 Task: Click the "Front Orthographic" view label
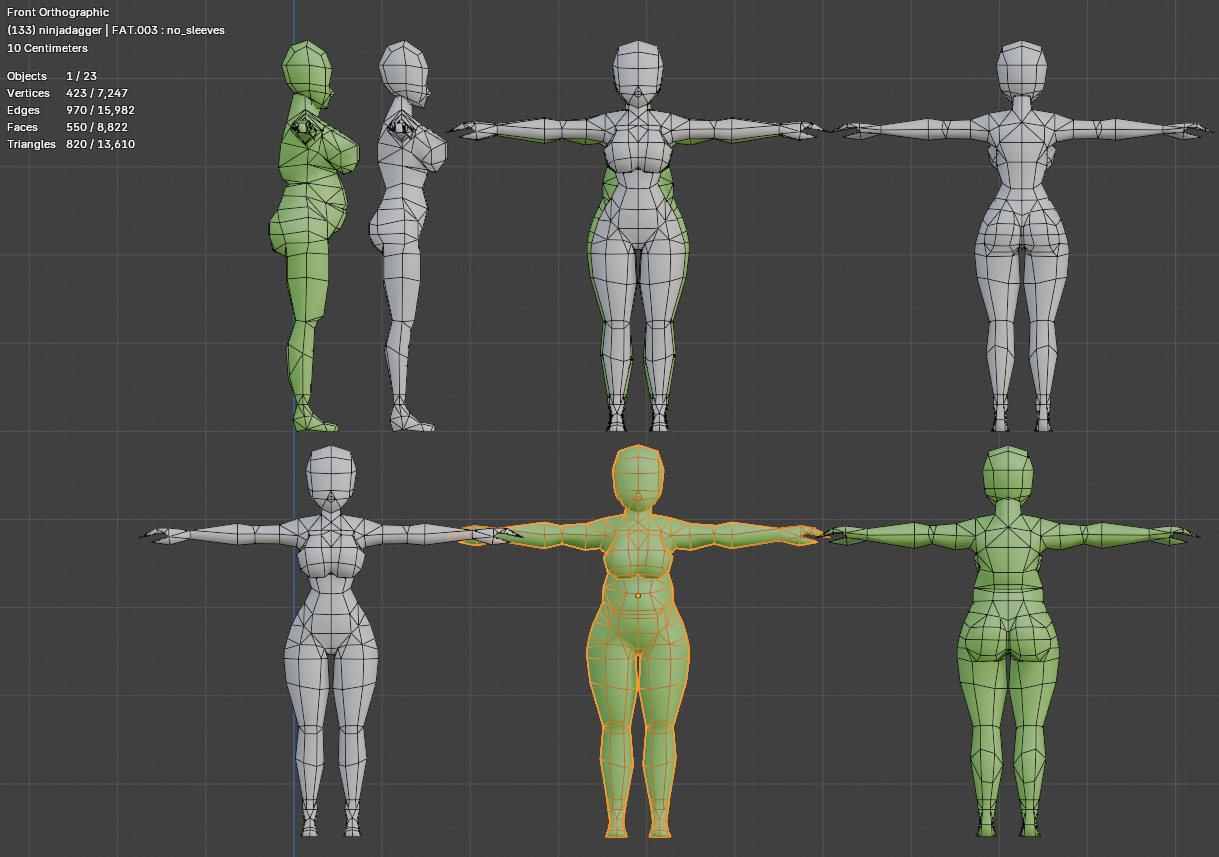click(x=58, y=12)
